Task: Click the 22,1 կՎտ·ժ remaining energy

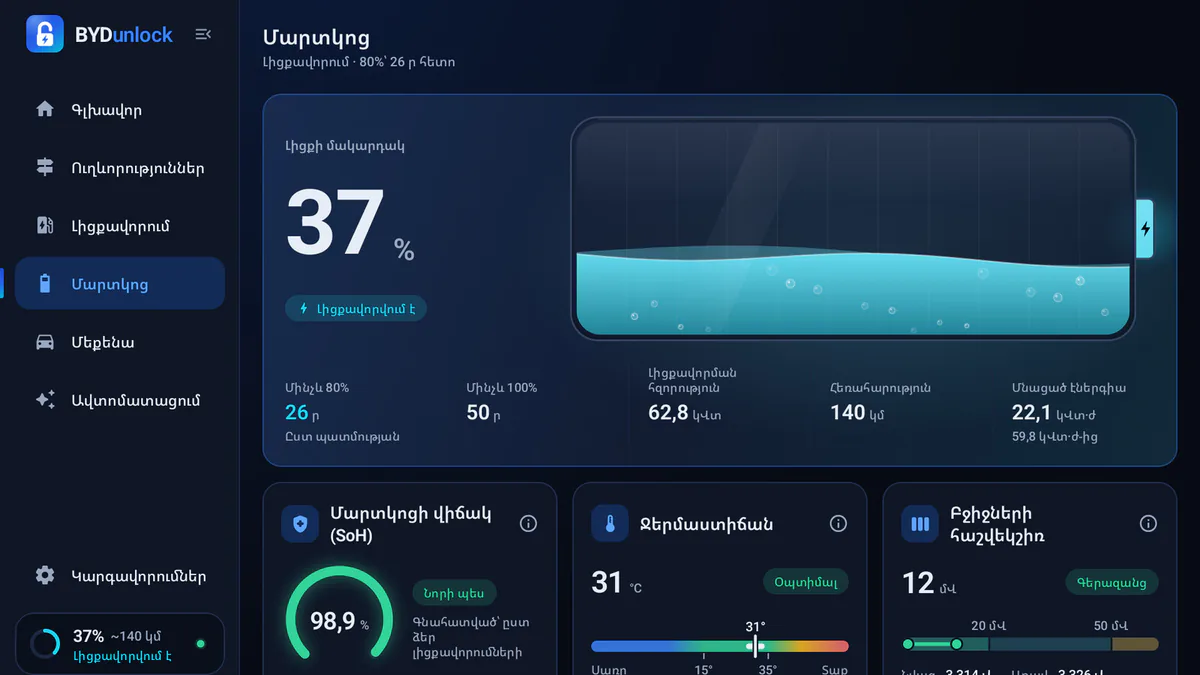Action: [x=1056, y=413]
